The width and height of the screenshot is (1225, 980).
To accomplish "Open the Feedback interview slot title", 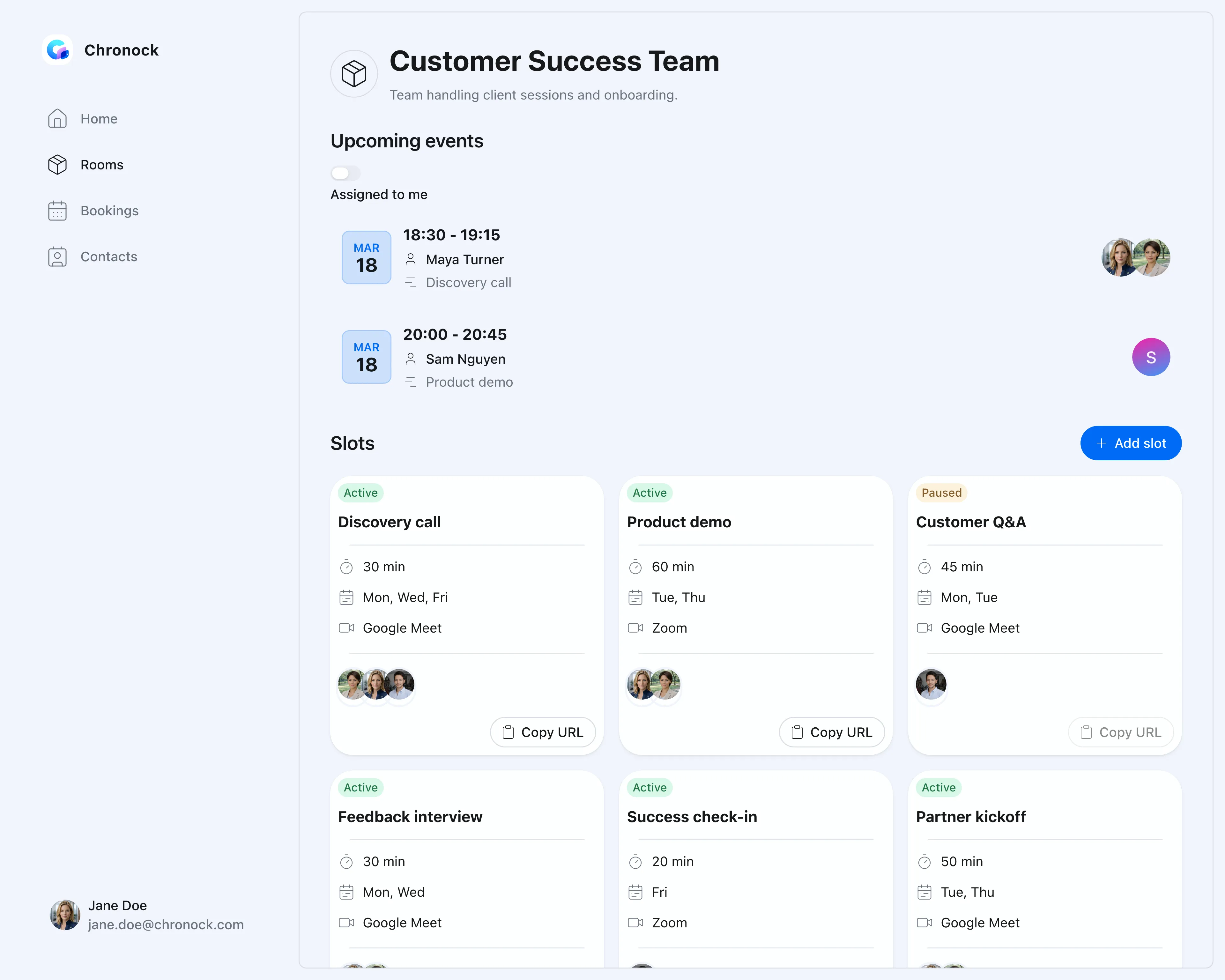I will 410,817.
